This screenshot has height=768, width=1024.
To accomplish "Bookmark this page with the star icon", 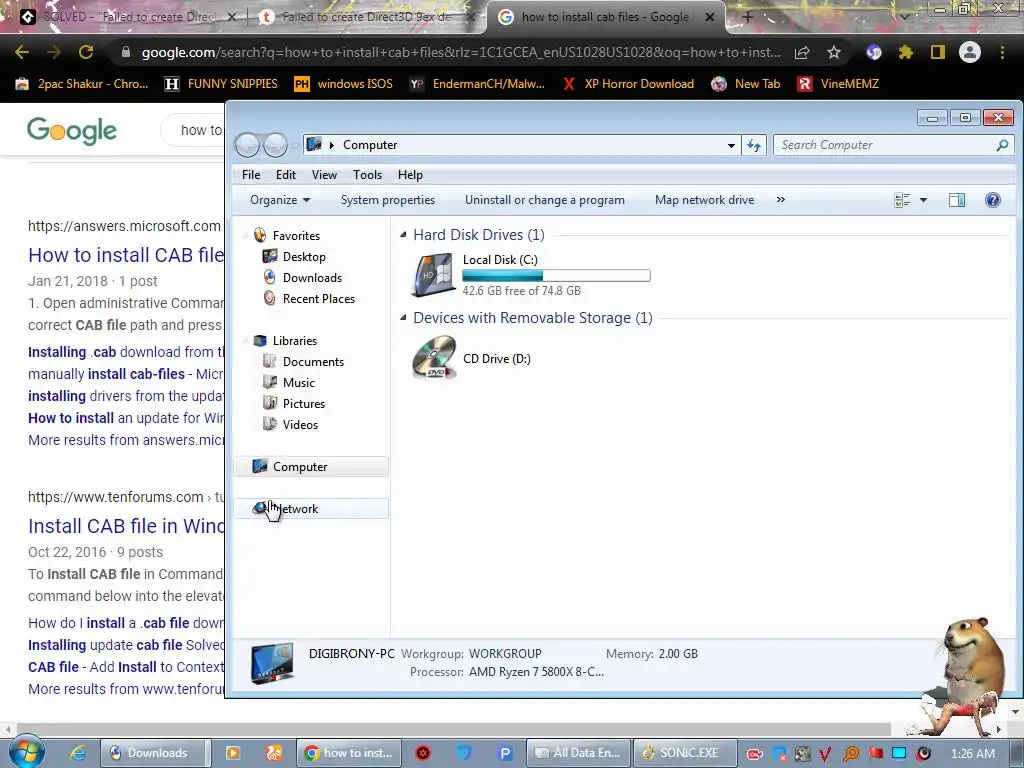I will pos(834,52).
